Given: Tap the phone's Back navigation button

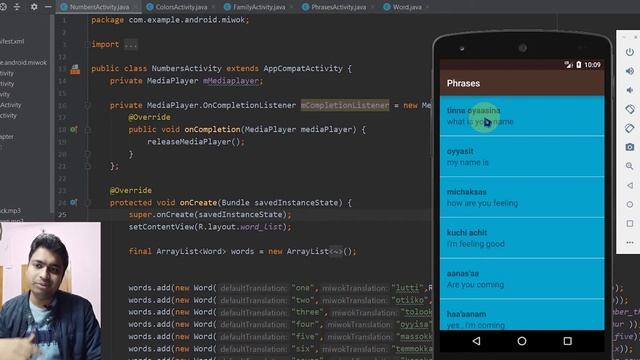Looking at the screenshot, I should 476,341.
